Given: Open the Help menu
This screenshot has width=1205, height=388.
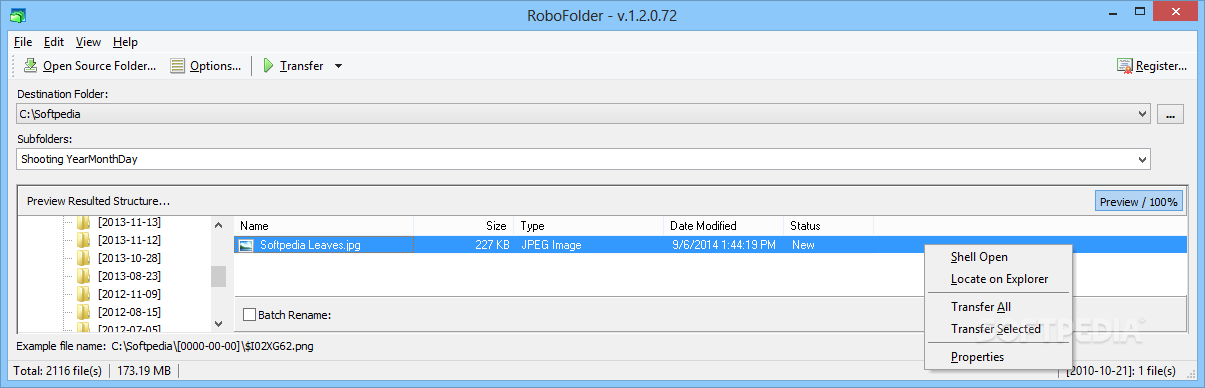Looking at the screenshot, I should point(125,42).
